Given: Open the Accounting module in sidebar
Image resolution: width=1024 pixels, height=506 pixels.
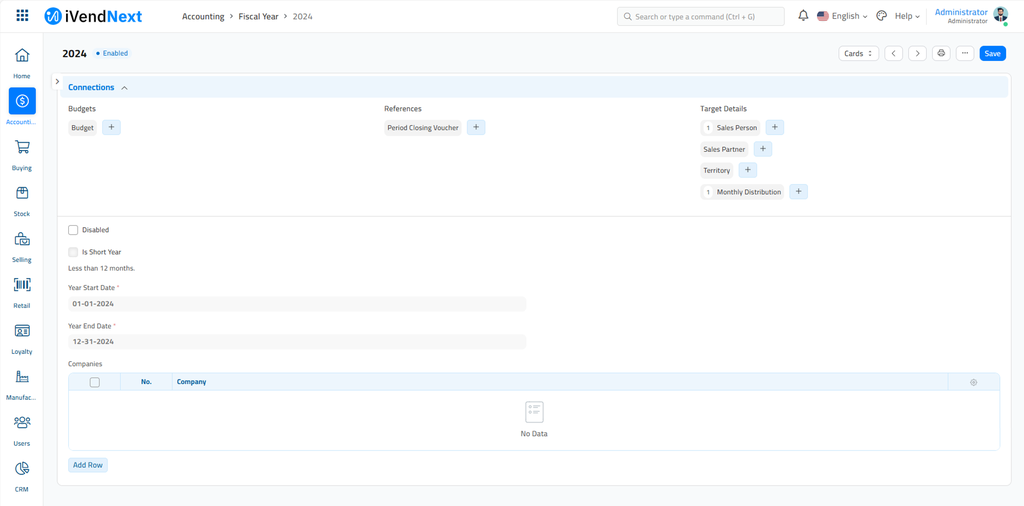Looking at the screenshot, I should [x=22, y=101].
